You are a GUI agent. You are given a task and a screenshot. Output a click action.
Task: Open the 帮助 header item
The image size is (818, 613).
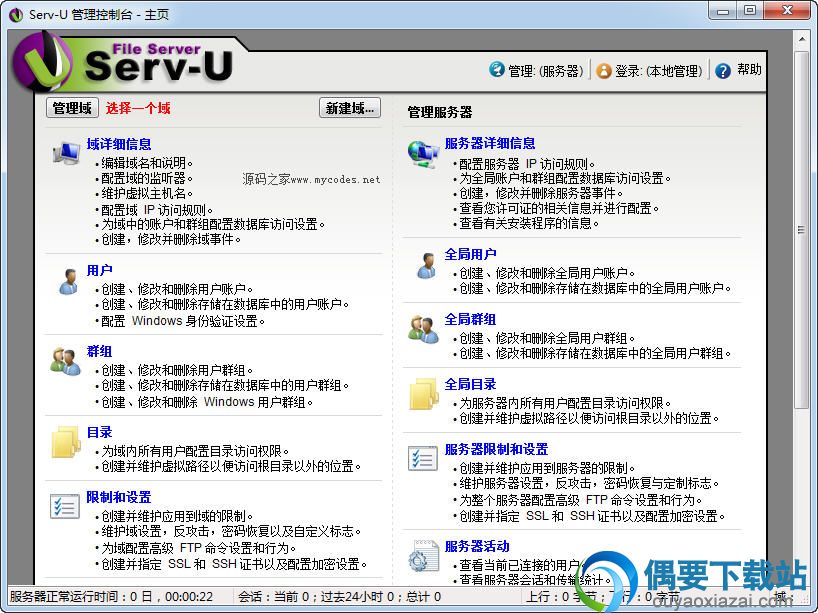(x=750, y=69)
